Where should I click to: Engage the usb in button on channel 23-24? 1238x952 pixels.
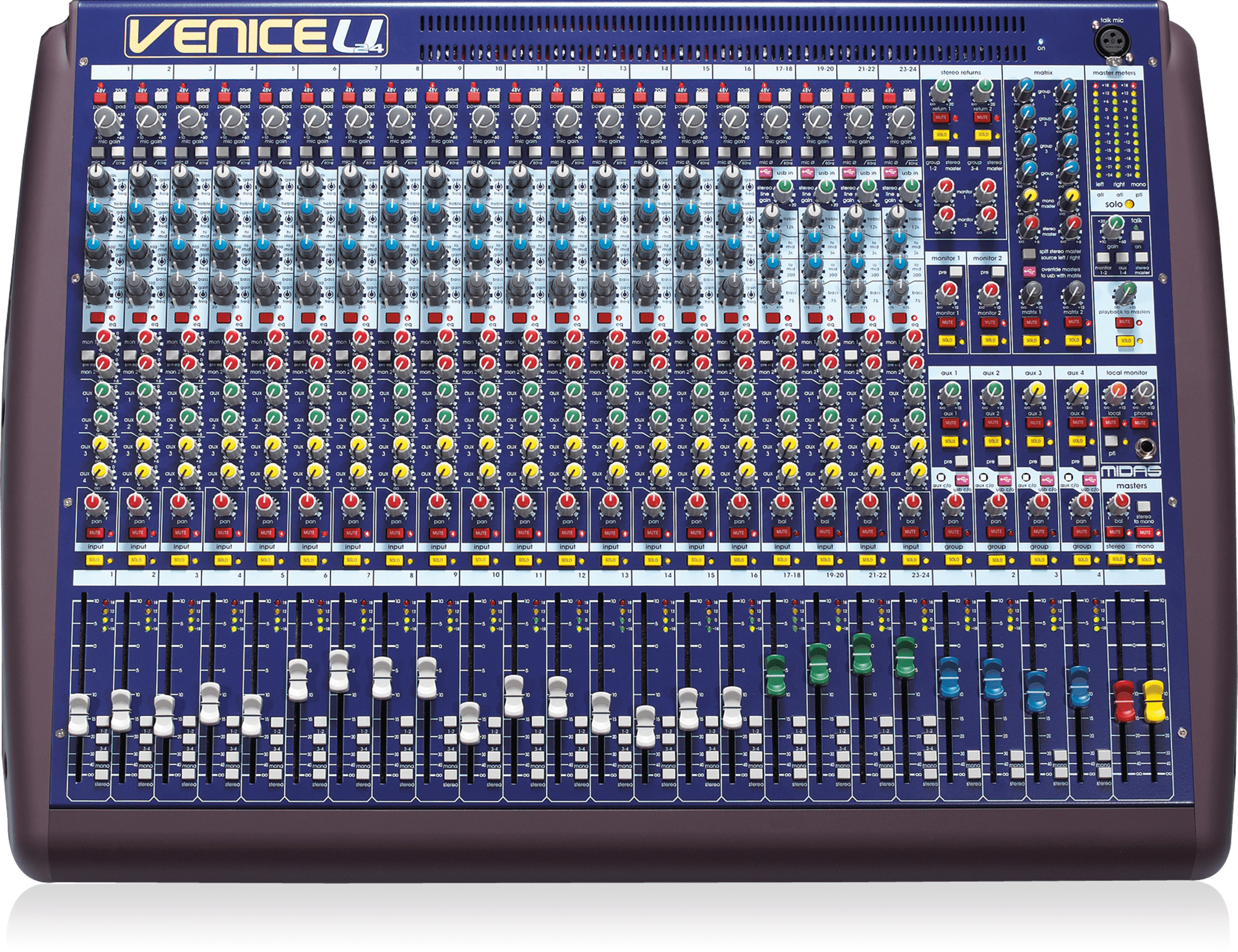(x=891, y=173)
